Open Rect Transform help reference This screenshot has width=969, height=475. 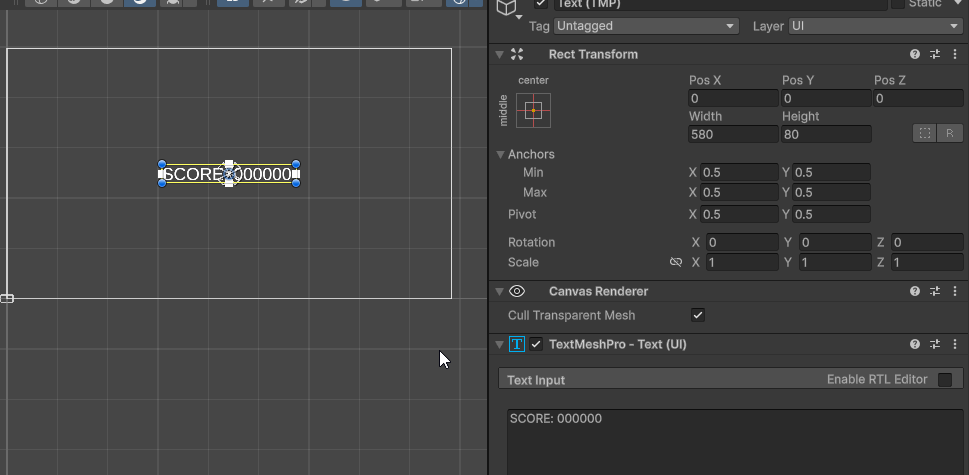(915, 54)
